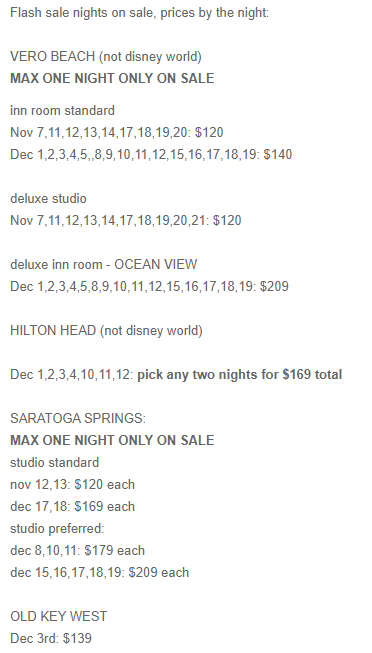The height and width of the screenshot is (653, 372).
Task: Click the MAX ONE NIGHT notice under Saratoga Springs
Action: coord(112,440)
